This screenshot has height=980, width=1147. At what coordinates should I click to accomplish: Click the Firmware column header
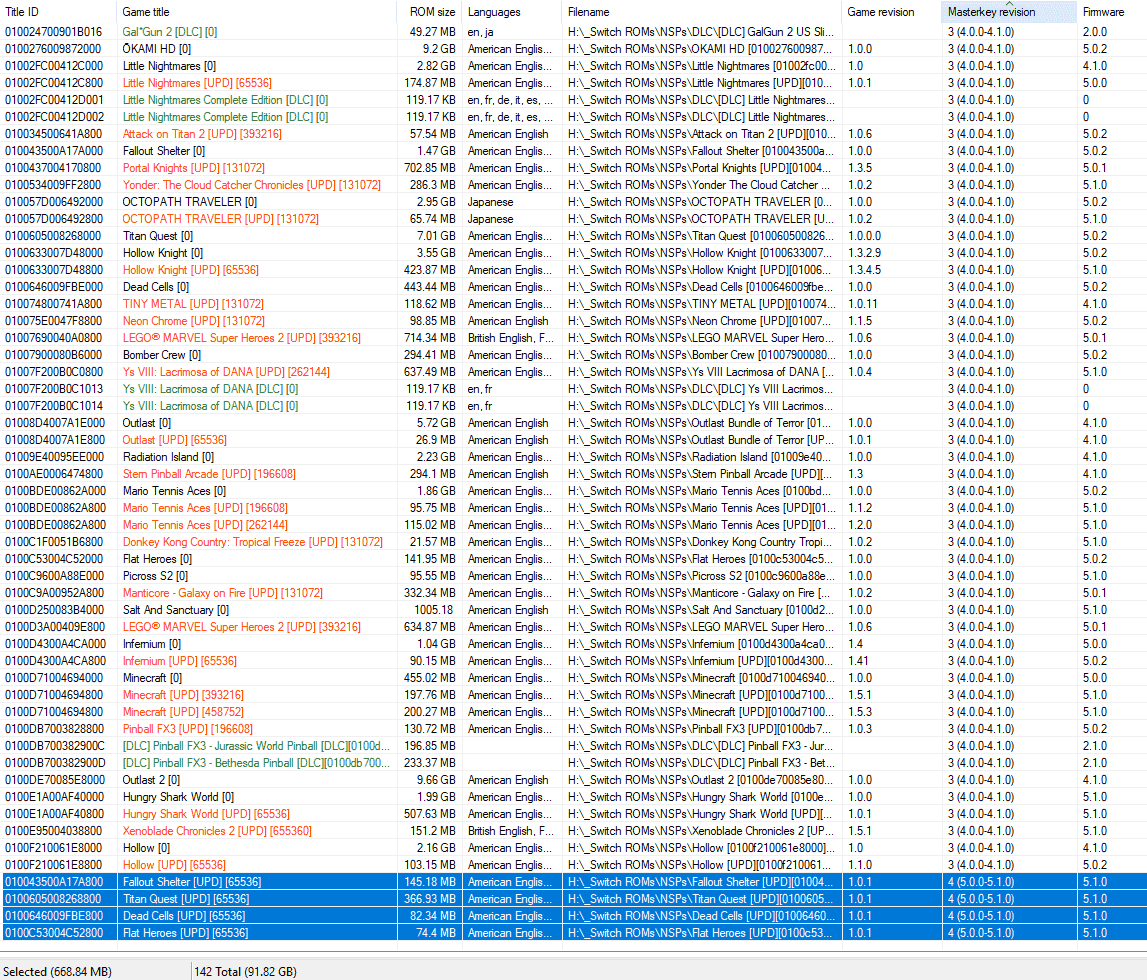coord(1112,12)
